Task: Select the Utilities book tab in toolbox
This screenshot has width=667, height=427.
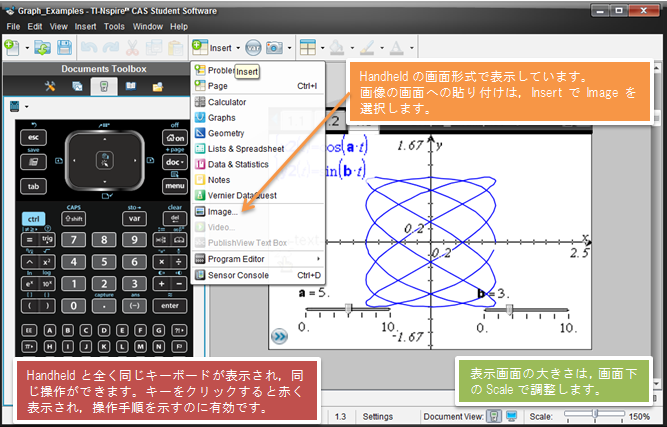Action: 131,86
